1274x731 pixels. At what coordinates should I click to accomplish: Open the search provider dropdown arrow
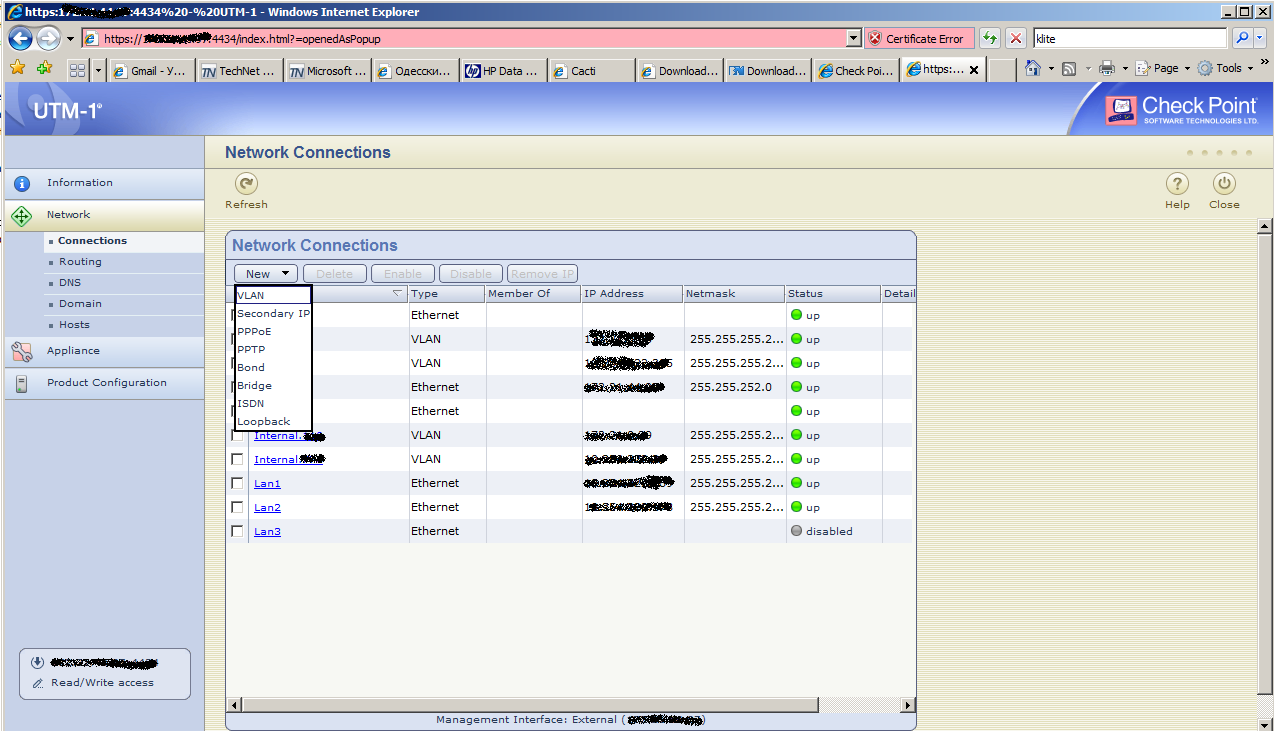[1259, 38]
